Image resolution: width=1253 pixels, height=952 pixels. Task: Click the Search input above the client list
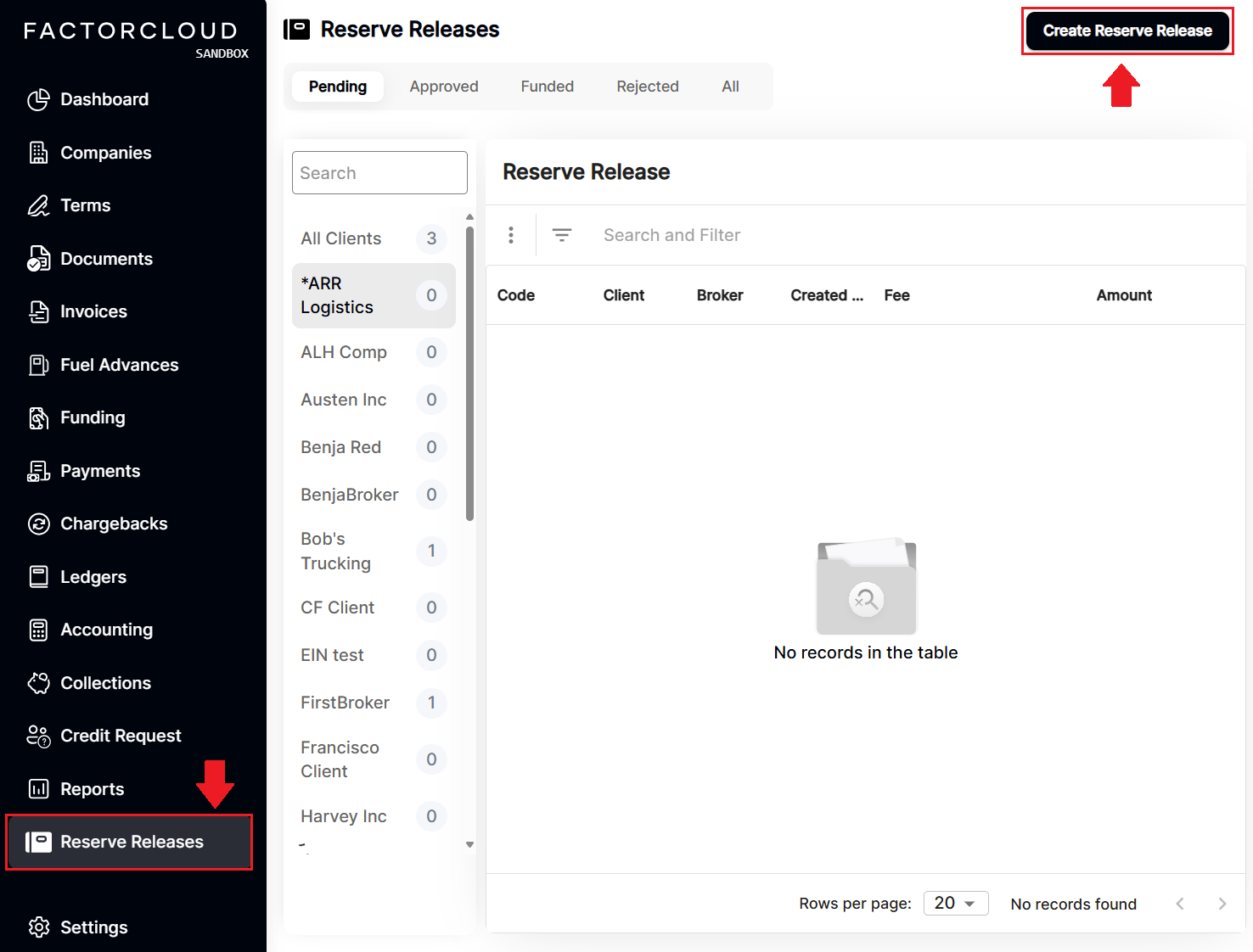(x=379, y=172)
